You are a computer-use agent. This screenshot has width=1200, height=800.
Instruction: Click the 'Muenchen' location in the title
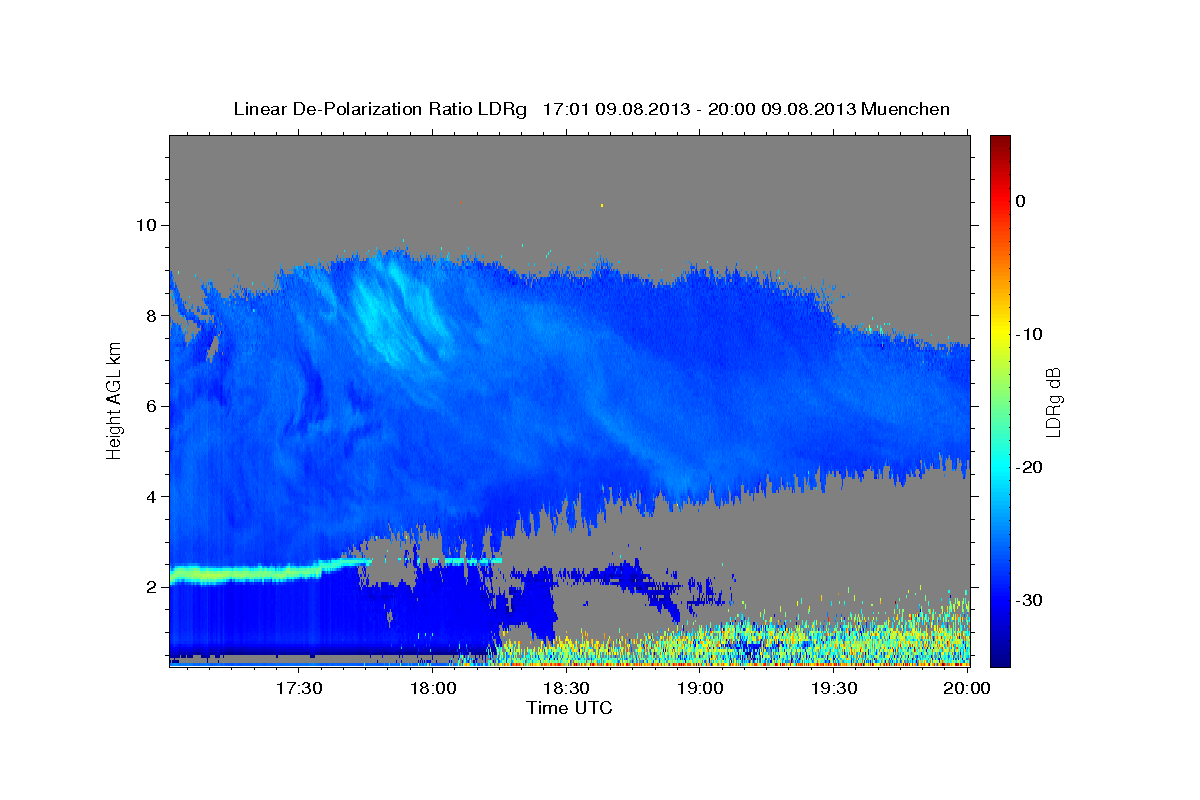pos(906,108)
